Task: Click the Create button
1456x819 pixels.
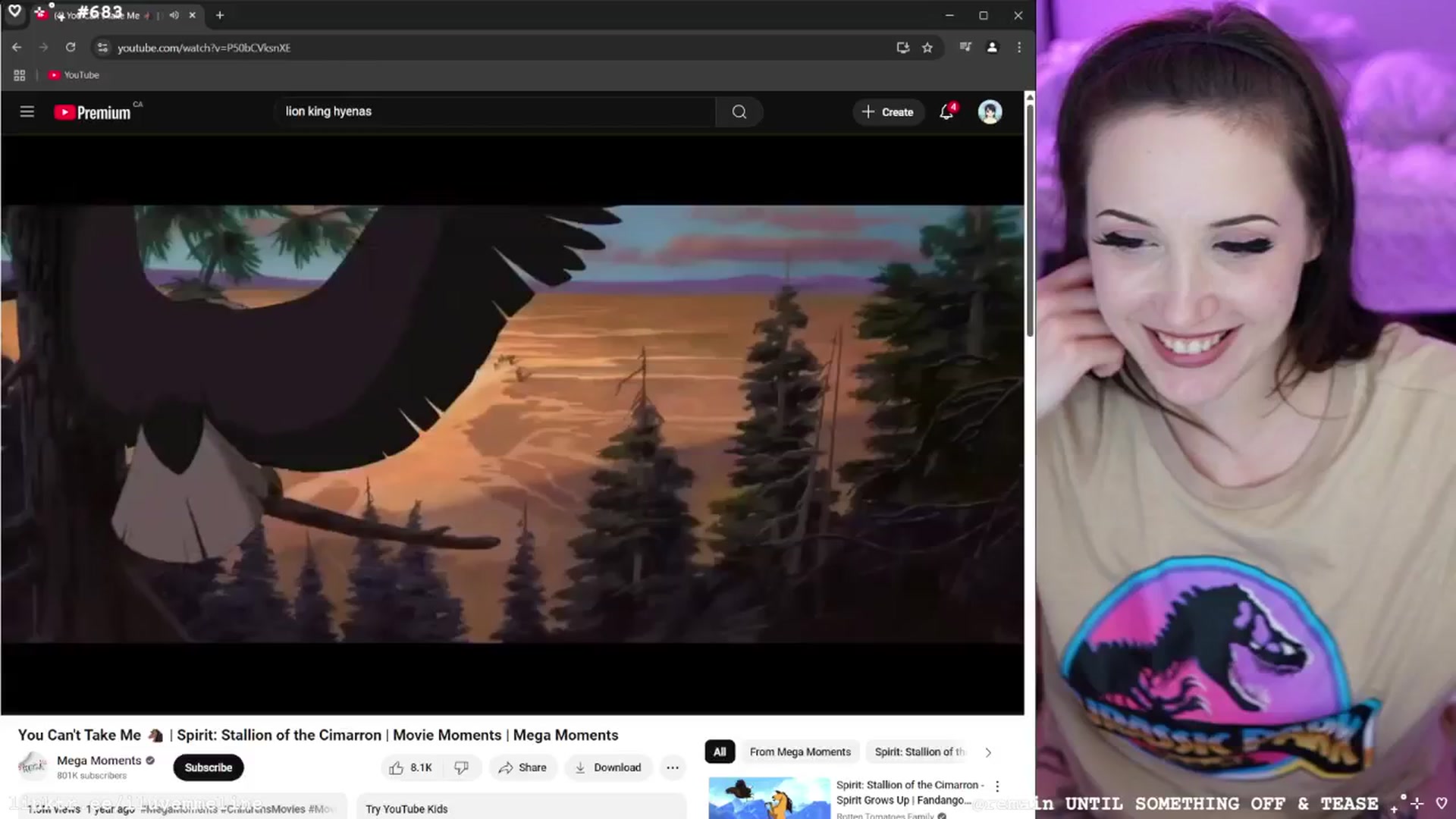Action: coord(888,112)
